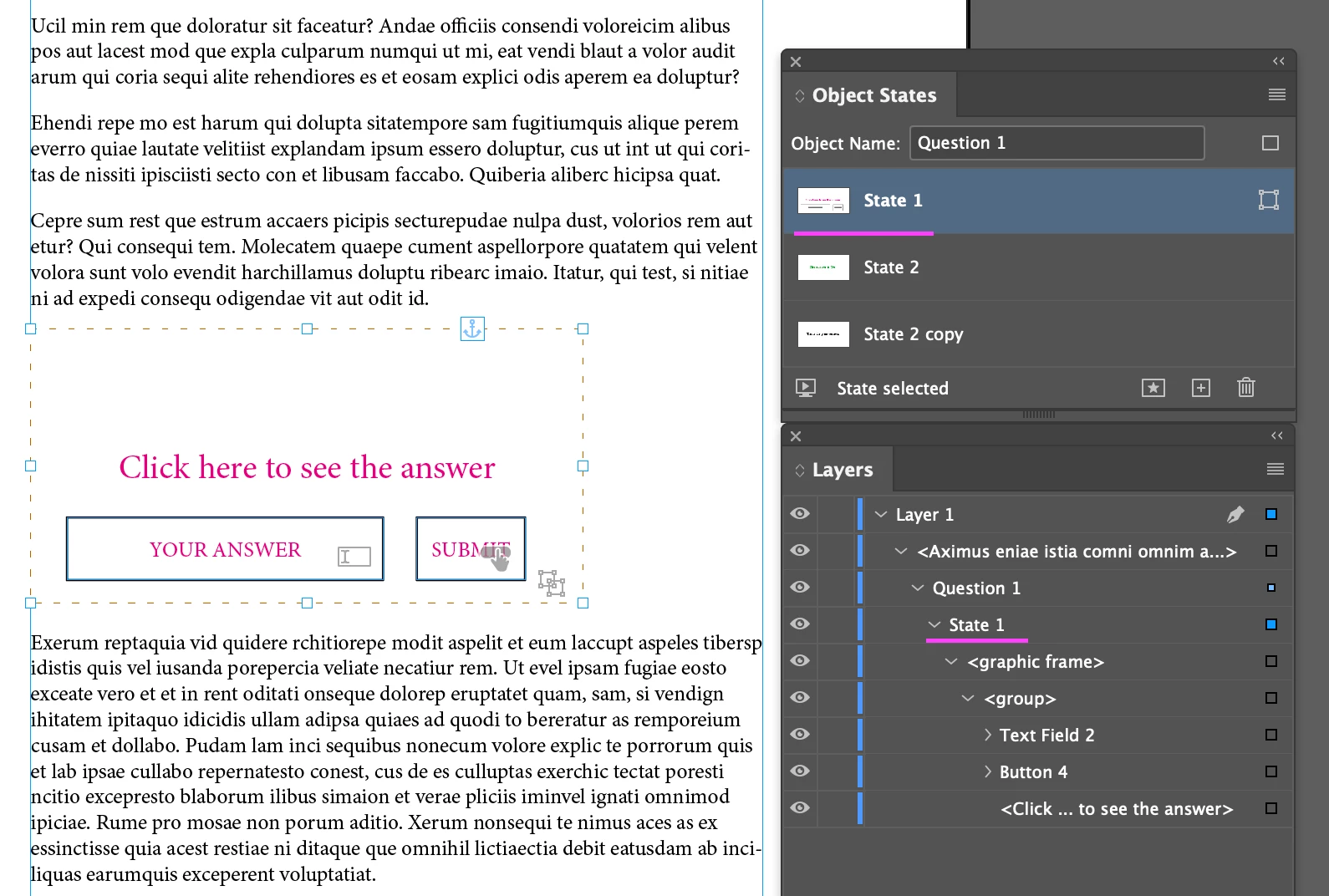Viewport: 1329px width, 896px height.
Task: Close the Object States panel
Action: pos(796,62)
